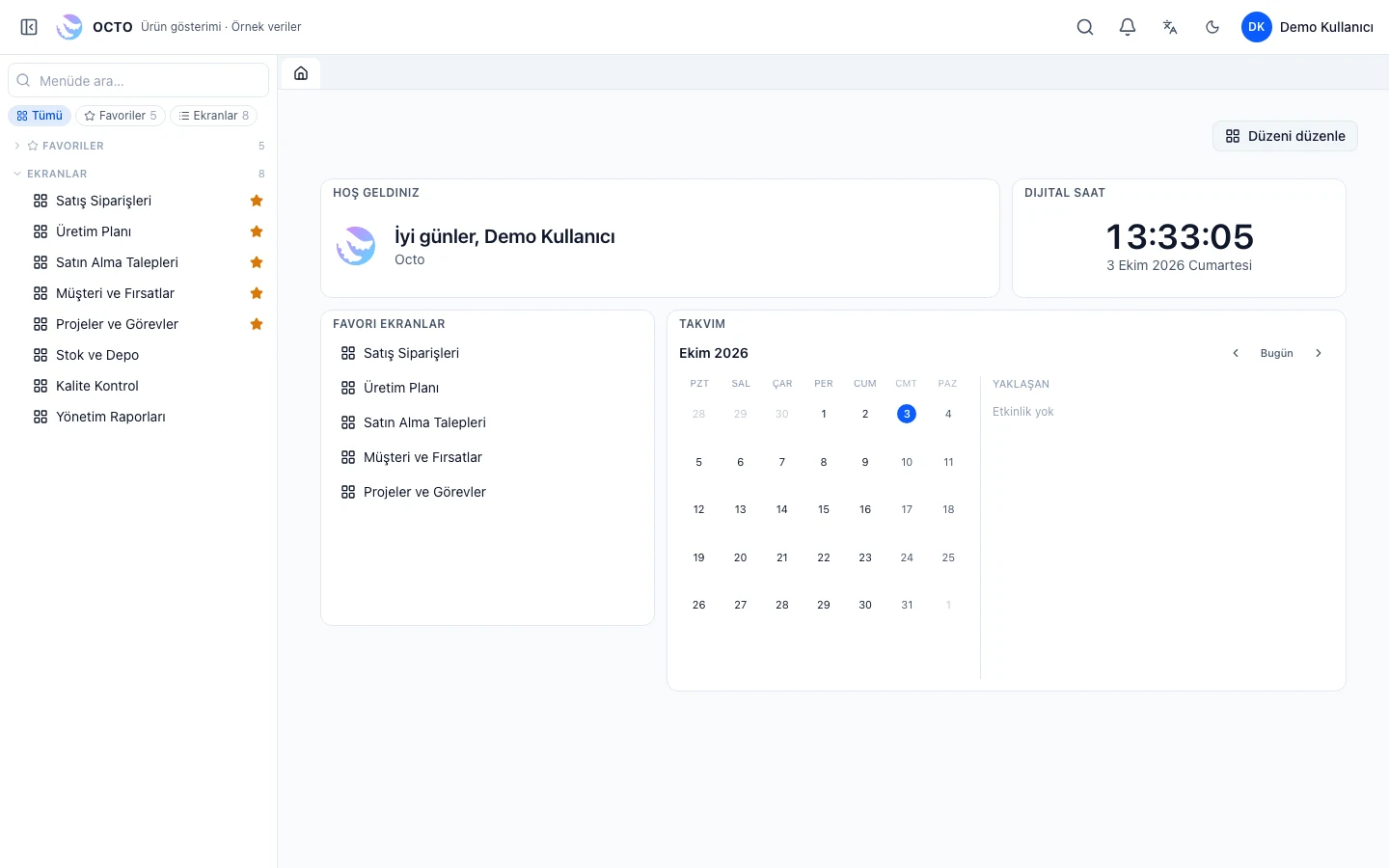Jump to today with Bugün button
This screenshot has height=868, width=1389.
(1277, 353)
